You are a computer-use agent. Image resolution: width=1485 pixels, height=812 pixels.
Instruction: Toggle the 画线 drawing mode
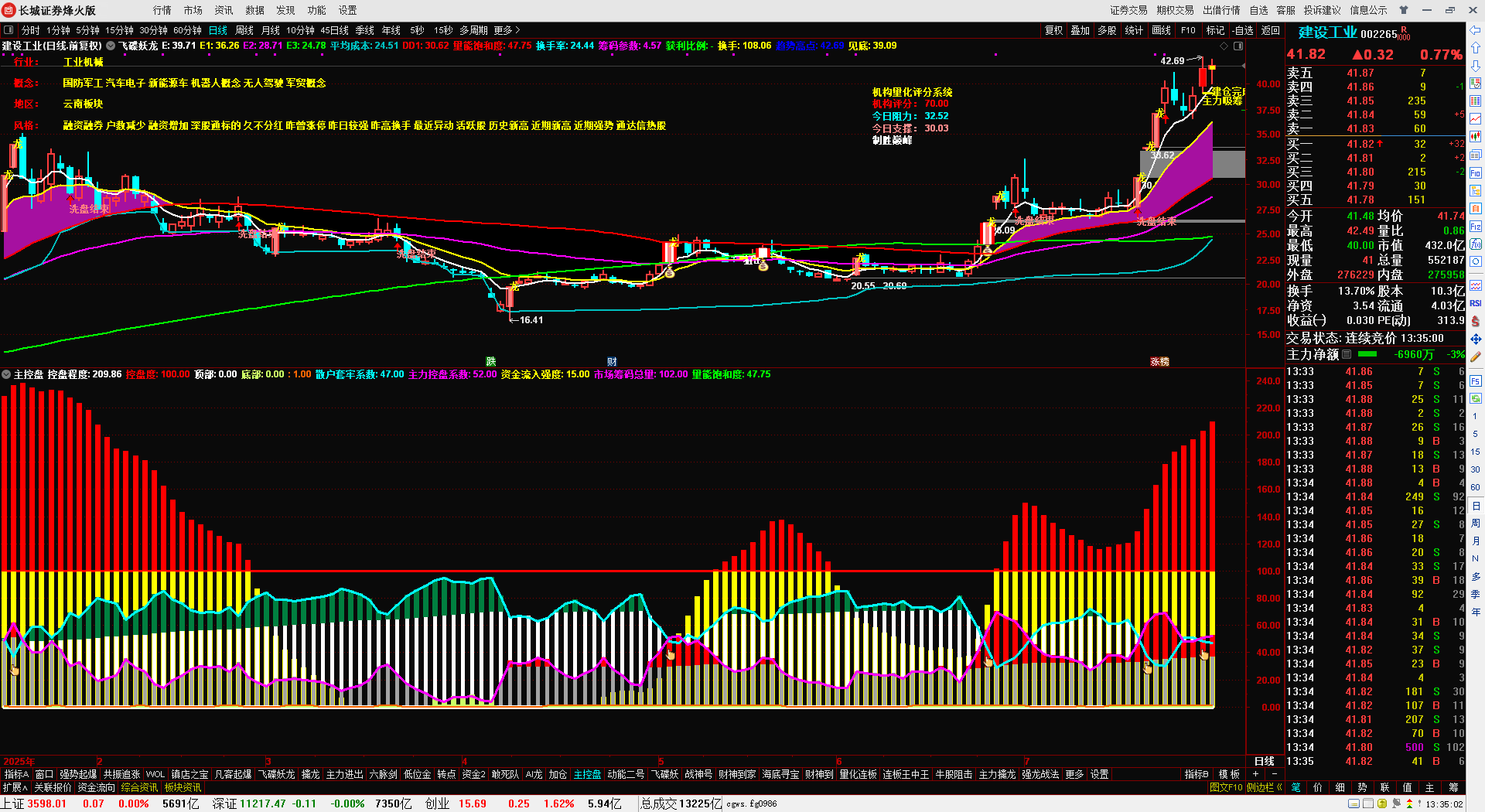(1161, 30)
